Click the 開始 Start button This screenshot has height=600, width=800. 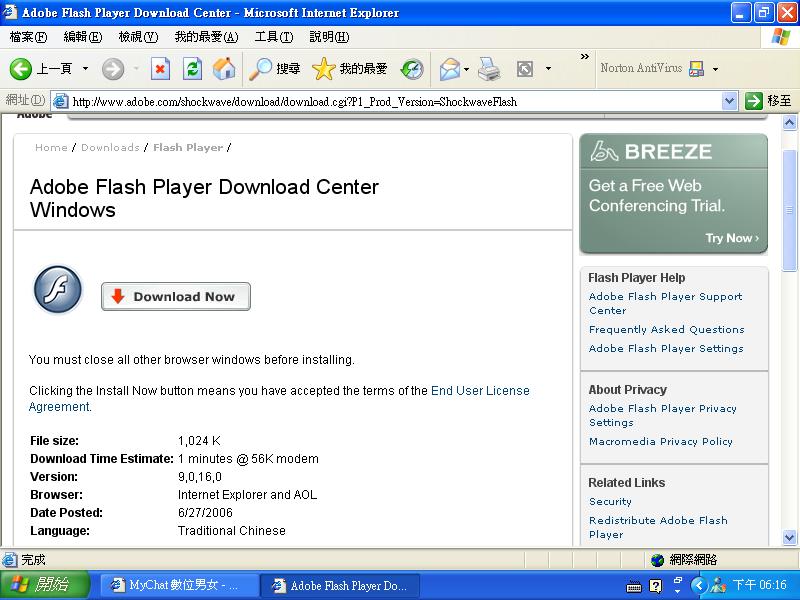(x=45, y=585)
